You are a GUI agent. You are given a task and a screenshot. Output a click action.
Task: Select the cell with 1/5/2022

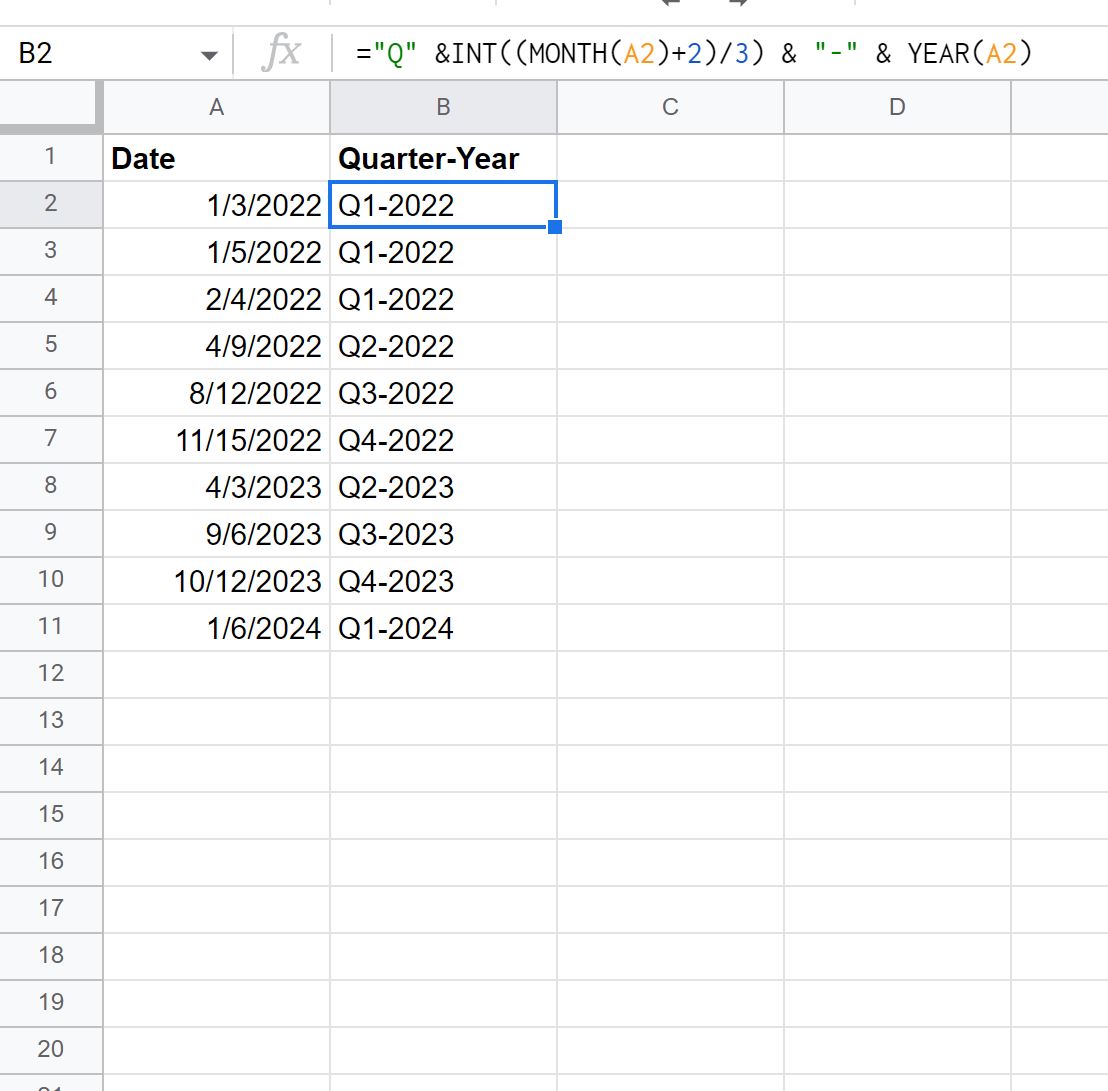(x=216, y=252)
